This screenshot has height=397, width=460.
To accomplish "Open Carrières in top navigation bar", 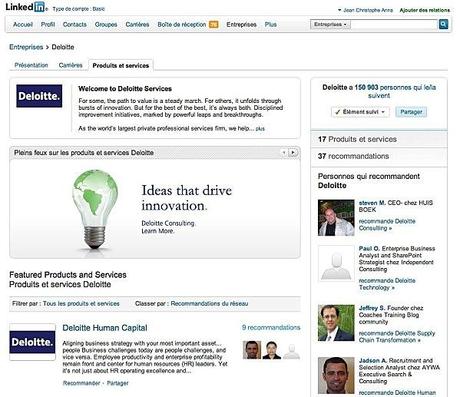I will 137,25.
